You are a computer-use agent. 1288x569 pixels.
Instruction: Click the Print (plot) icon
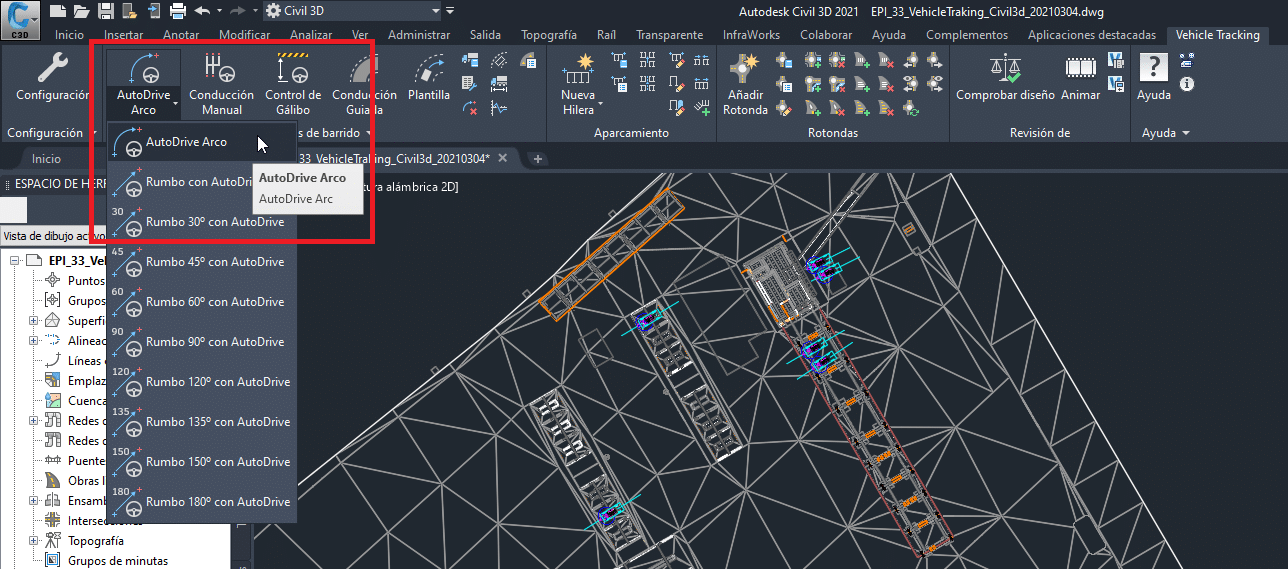pyautogui.click(x=178, y=11)
